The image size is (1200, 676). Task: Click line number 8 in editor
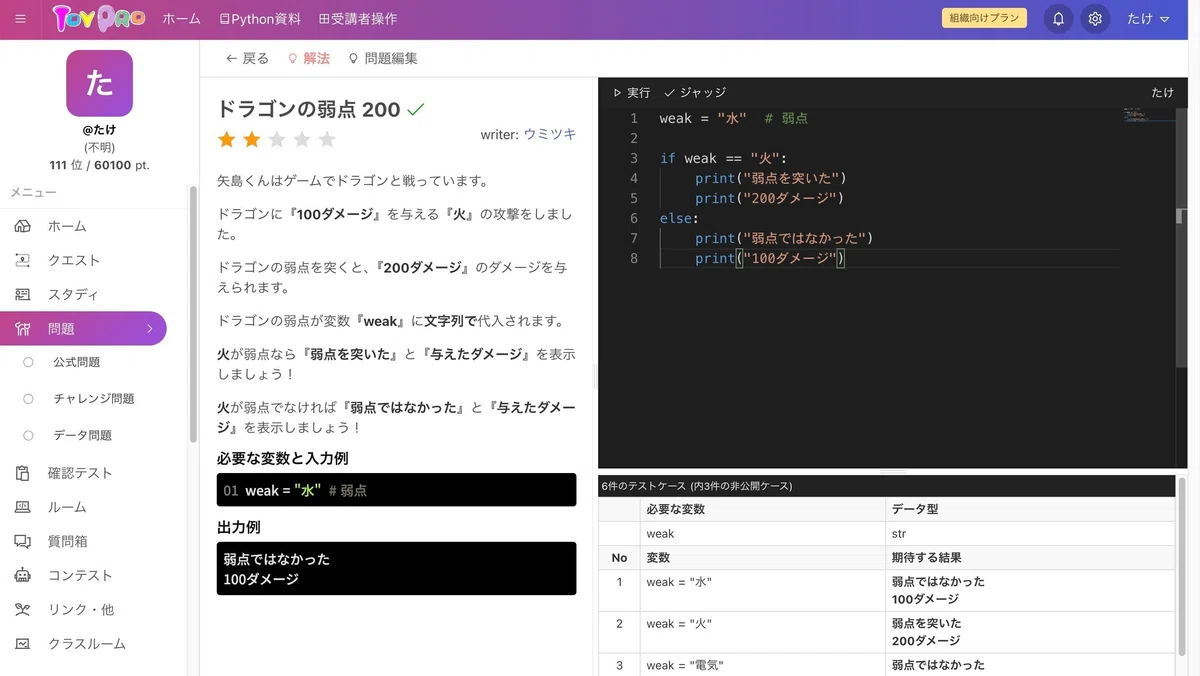tap(633, 258)
